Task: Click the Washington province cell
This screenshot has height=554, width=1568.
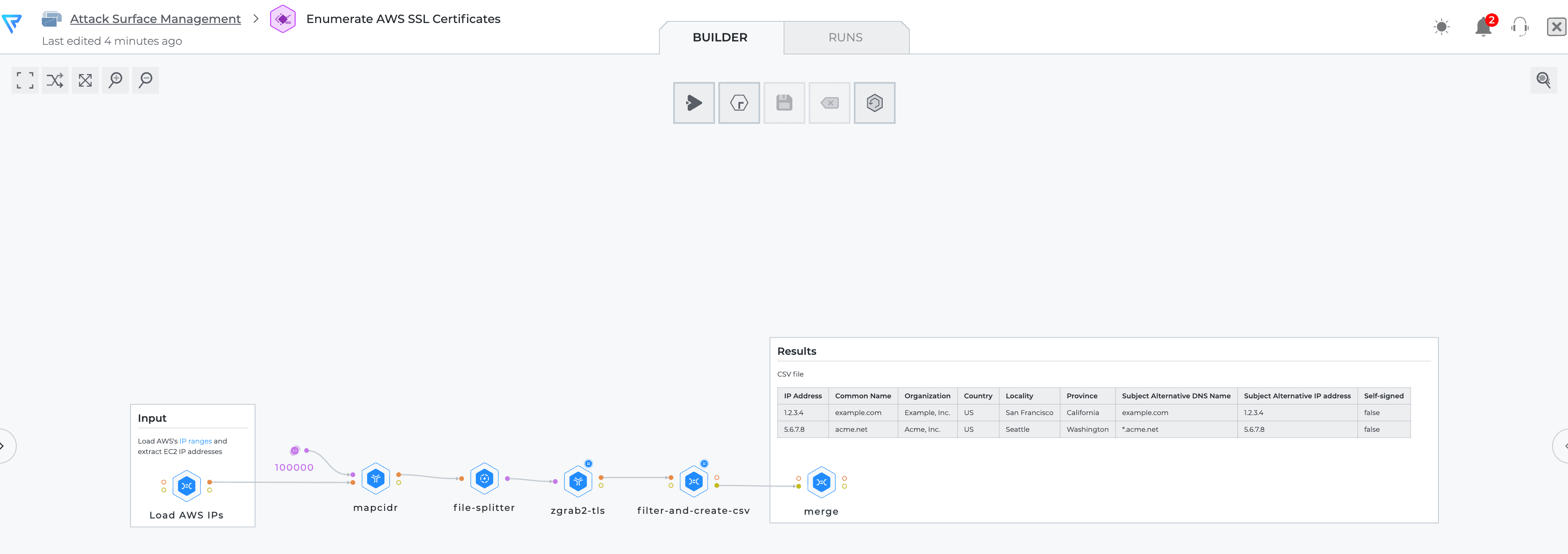Action: pos(1088,430)
